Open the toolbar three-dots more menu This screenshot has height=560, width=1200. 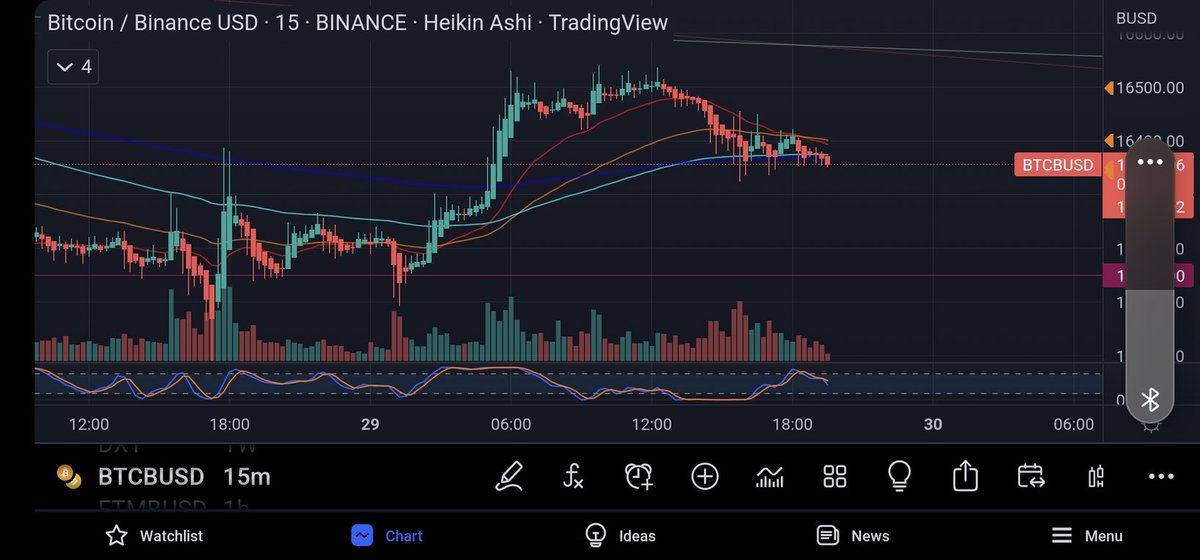(1161, 477)
